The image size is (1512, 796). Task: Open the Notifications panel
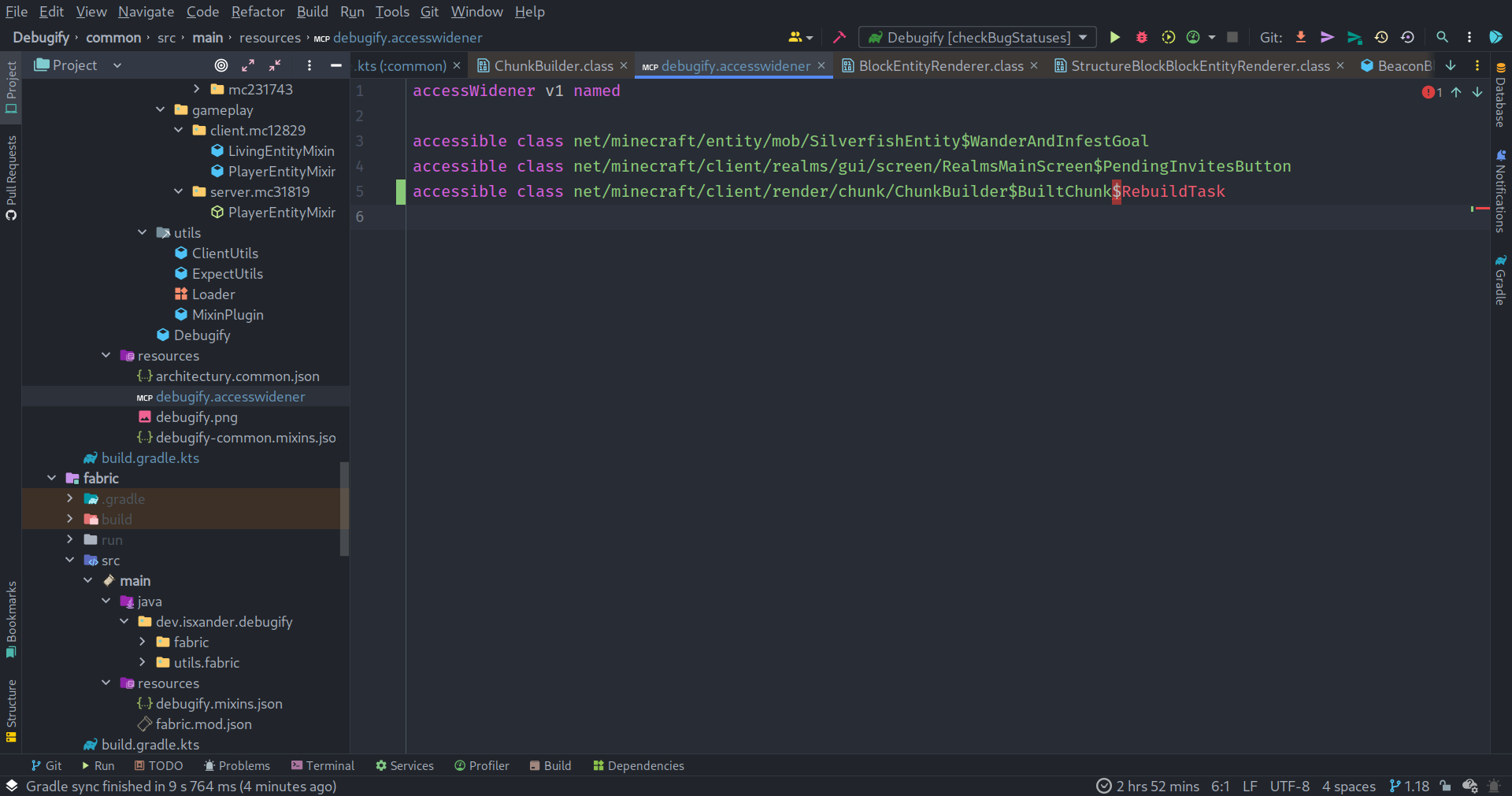1501,189
